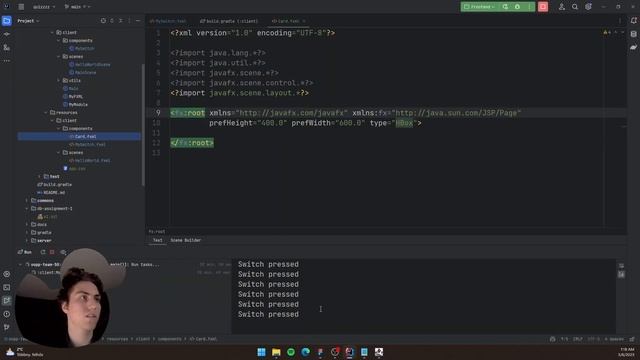Open the run configuration dropdown
Viewport: 640px width, 360px height.
coord(479,7)
